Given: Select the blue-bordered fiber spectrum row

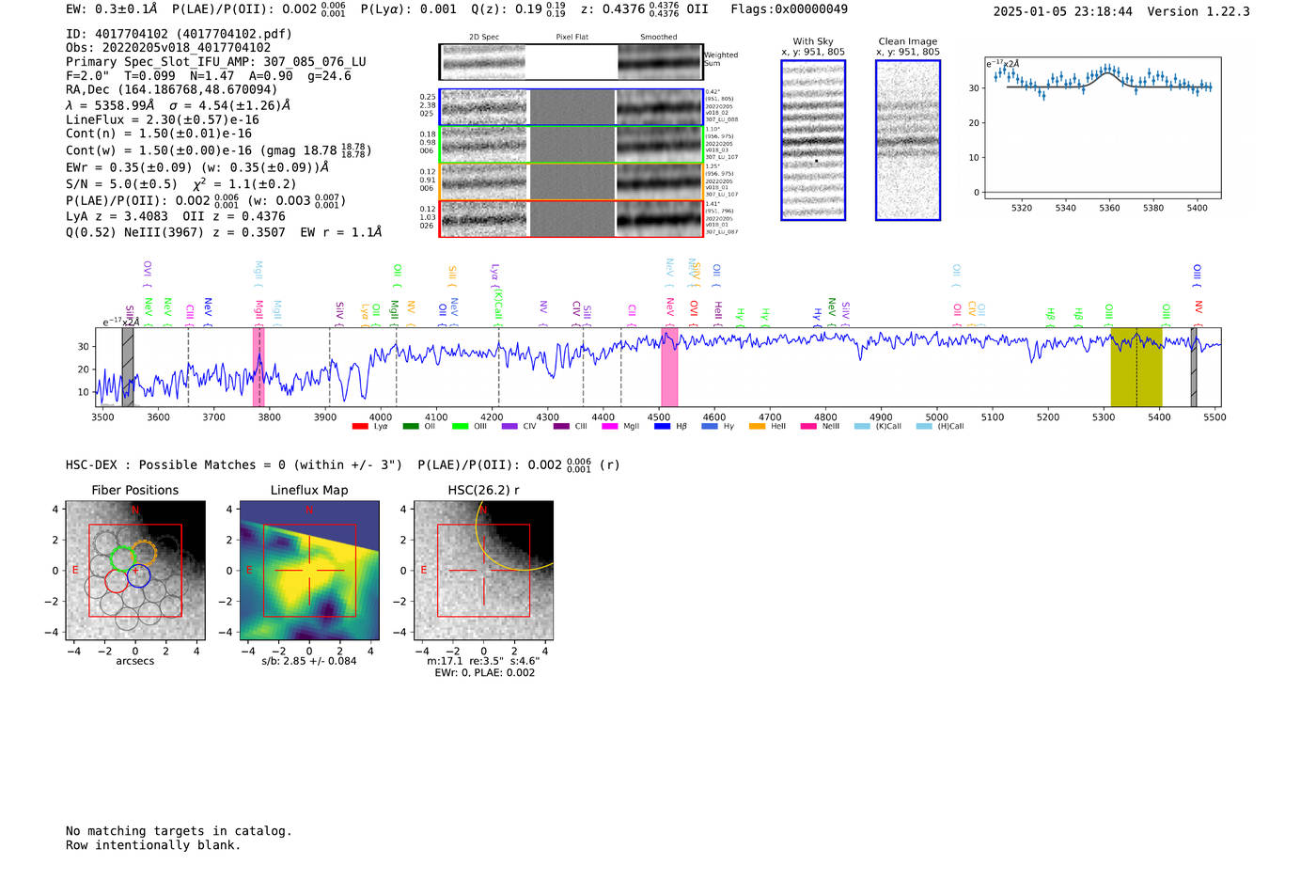Looking at the screenshot, I should [x=571, y=107].
